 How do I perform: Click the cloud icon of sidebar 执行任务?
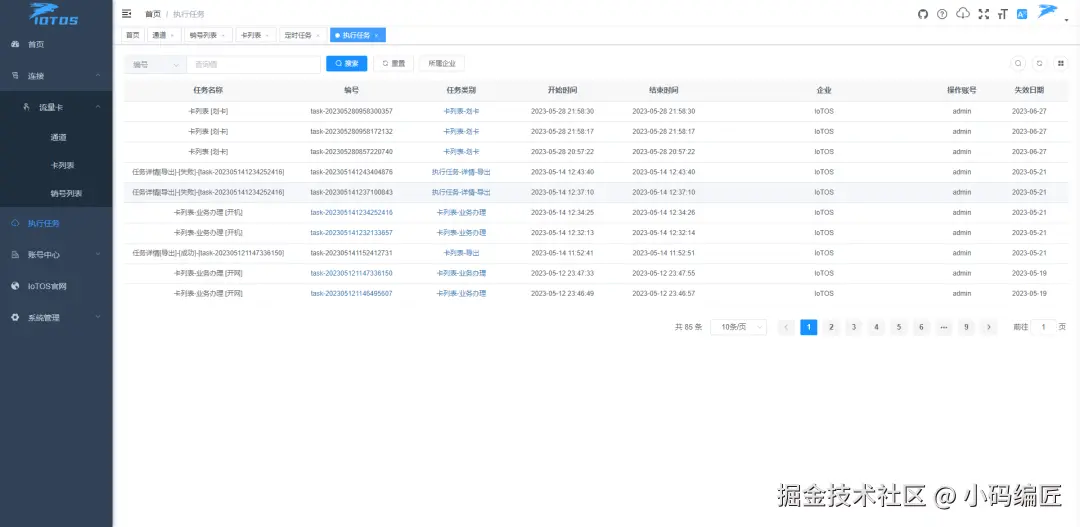[x=15, y=223]
